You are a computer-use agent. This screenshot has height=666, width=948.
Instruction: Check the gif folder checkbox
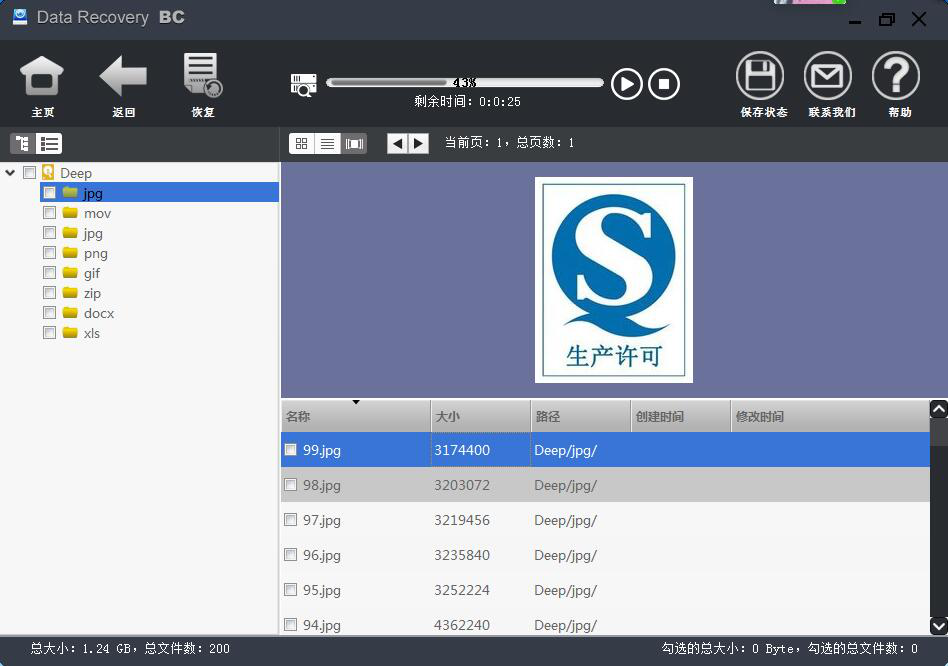click(x=50, y=273)
